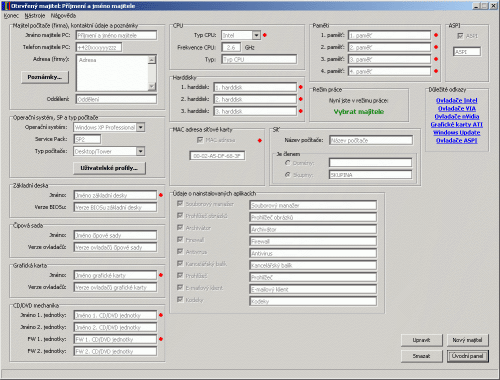The height and width of the screenshot is (380, 500).
Task: Click the Frekvence CPU field
Action: pyautogui.click(x=231, y=47)
